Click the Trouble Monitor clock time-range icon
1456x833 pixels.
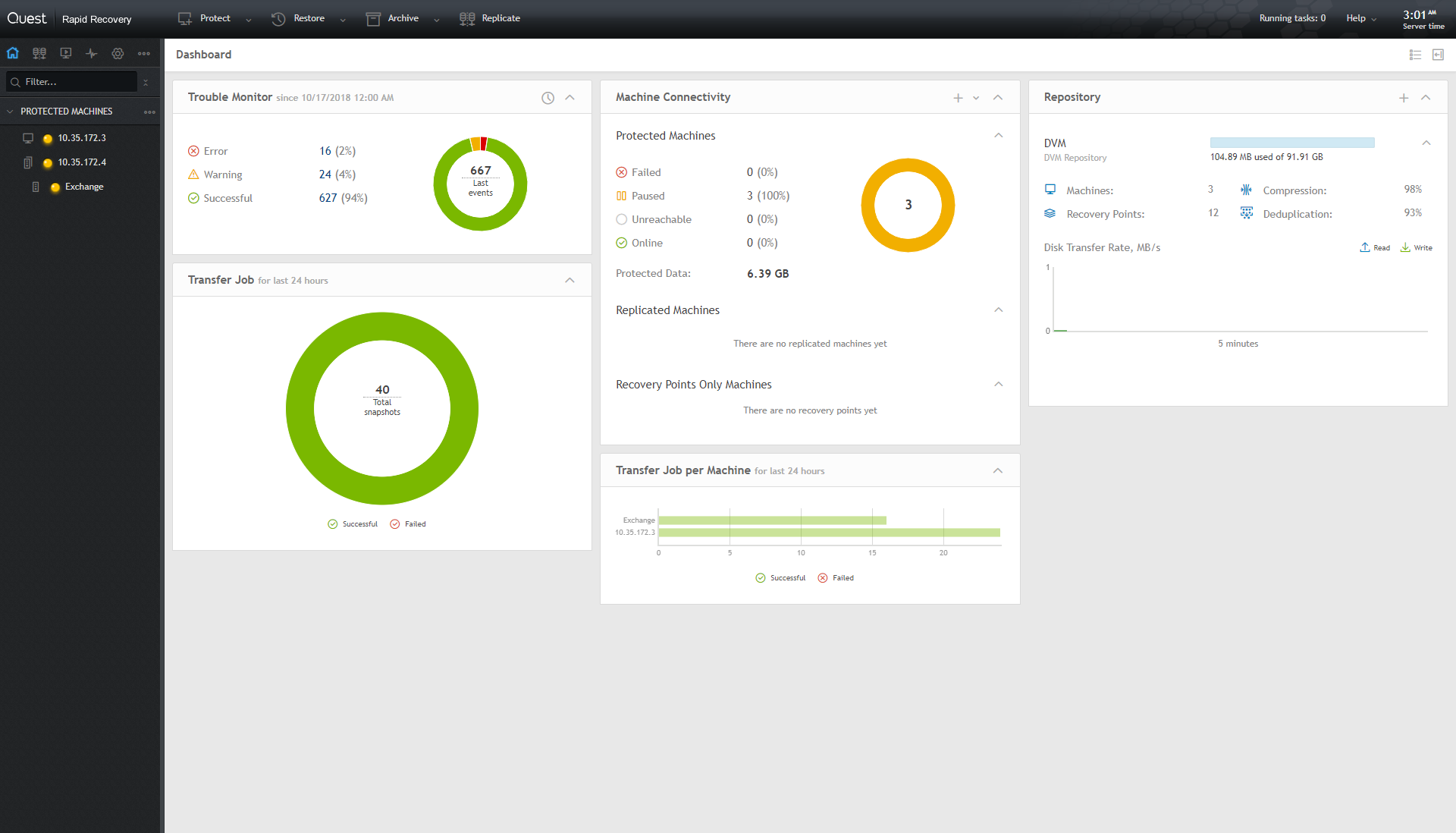click(x=548, y=98)
